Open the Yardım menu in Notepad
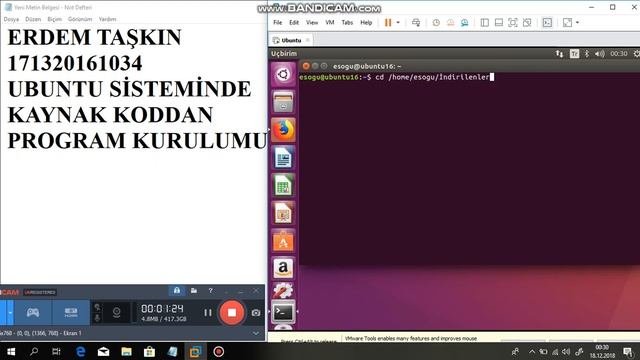The height and width of the screenshot is (360, 640). pos(107,19)
